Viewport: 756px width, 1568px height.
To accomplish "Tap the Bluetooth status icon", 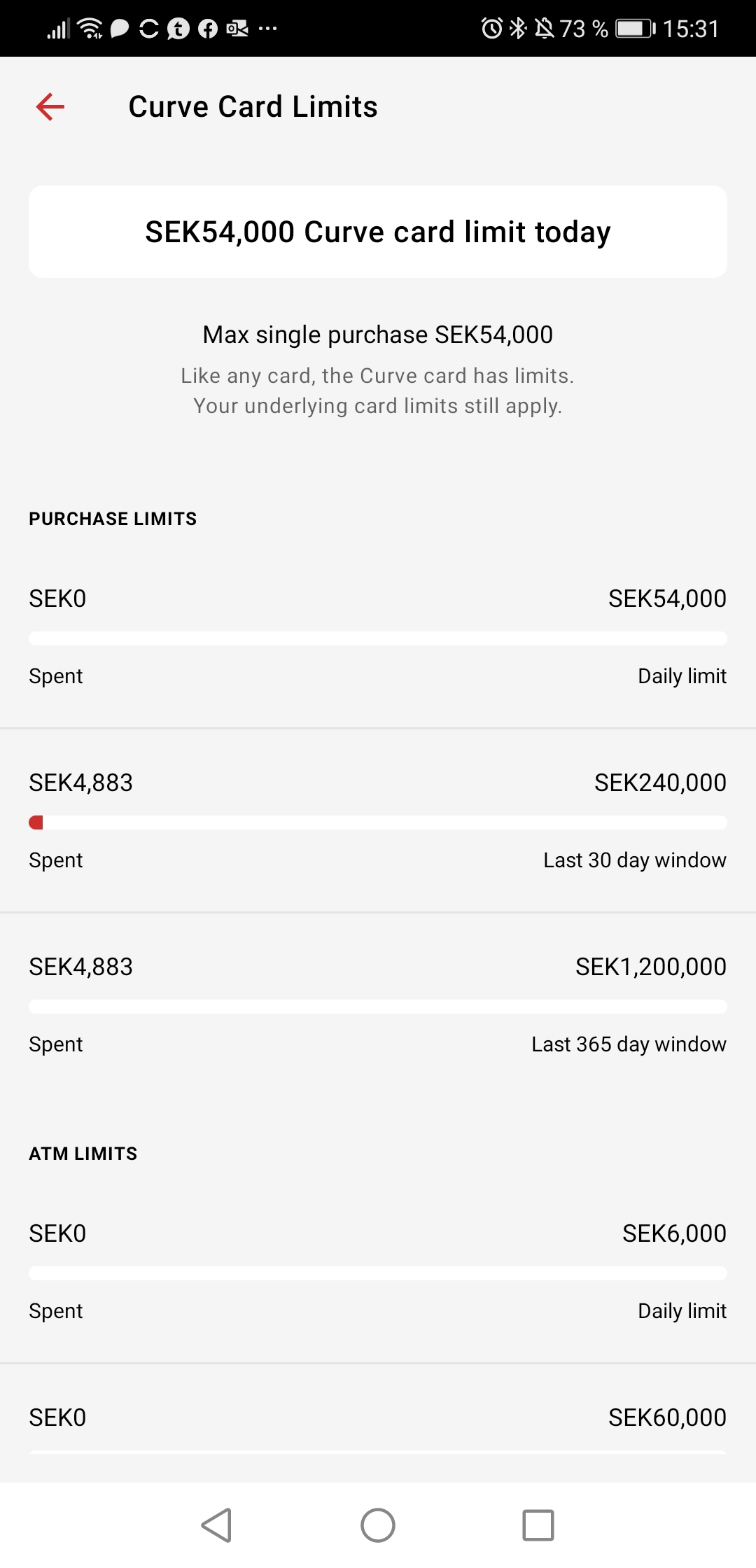I will pyautogui.click(x=518, y=29).
